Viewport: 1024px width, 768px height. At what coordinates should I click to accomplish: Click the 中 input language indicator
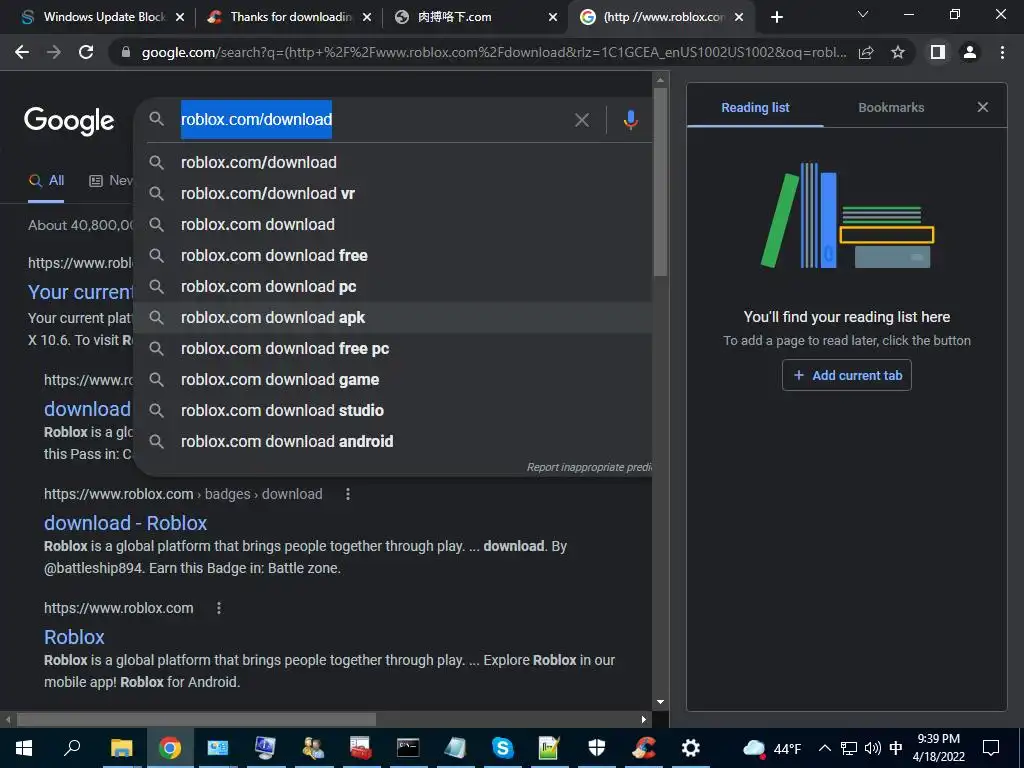tap(895, 749)
